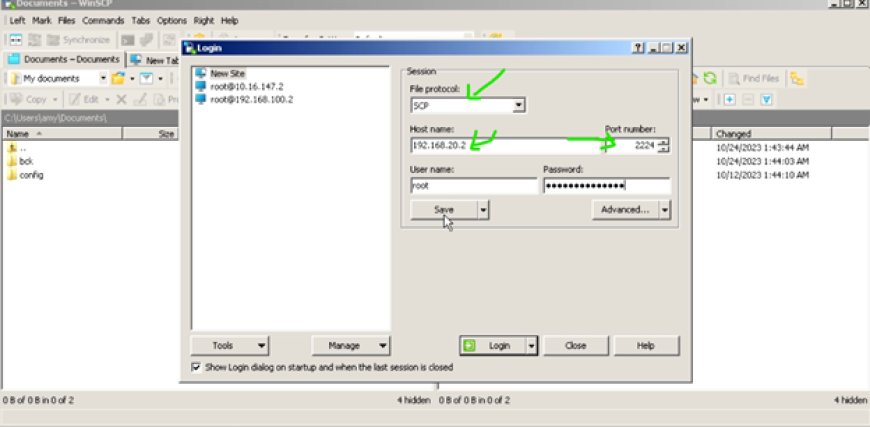
Task: Click the open terminal console icon
Action: [x=128, y=40]
